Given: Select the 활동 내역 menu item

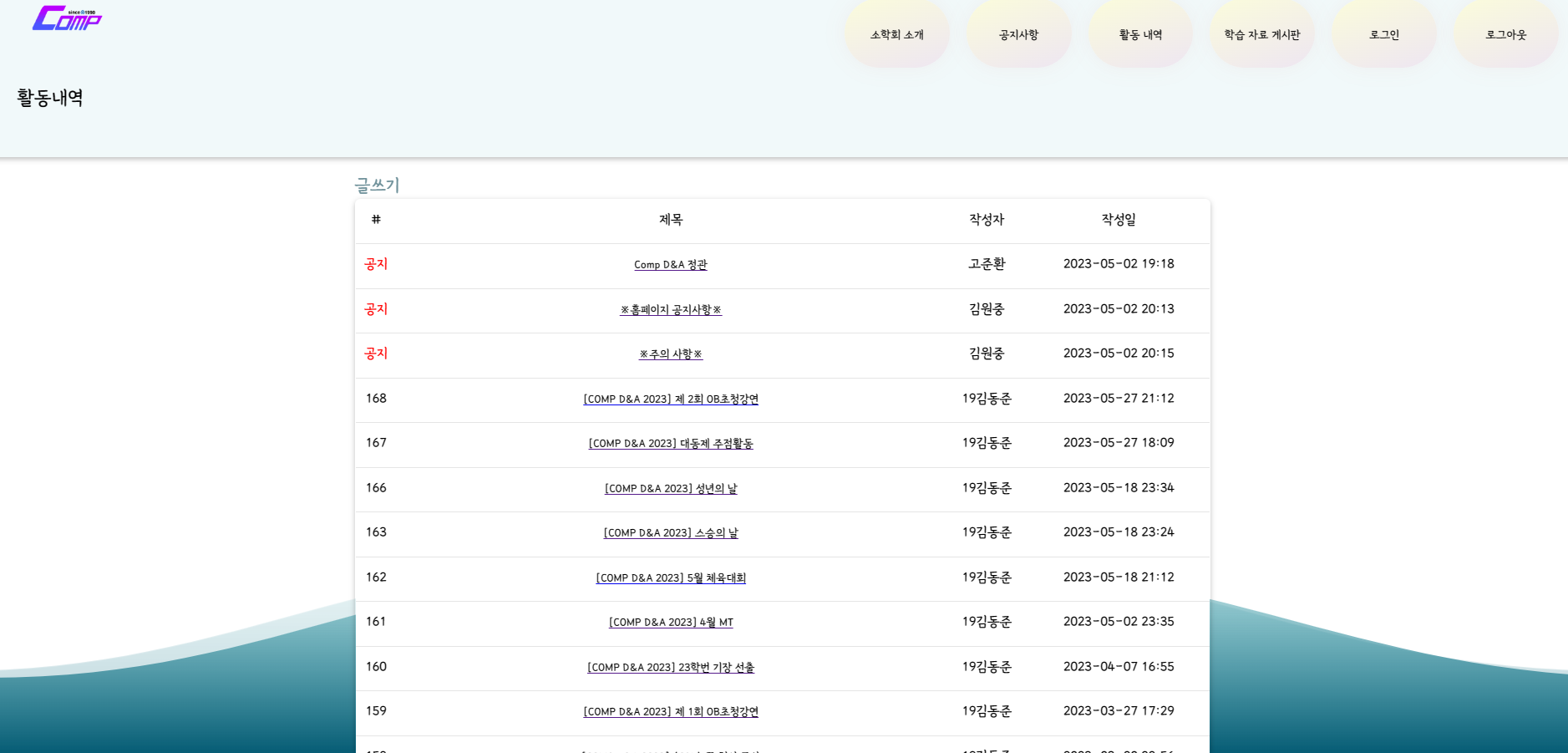Looking at the screenshot, I should tap(1140, 34).
